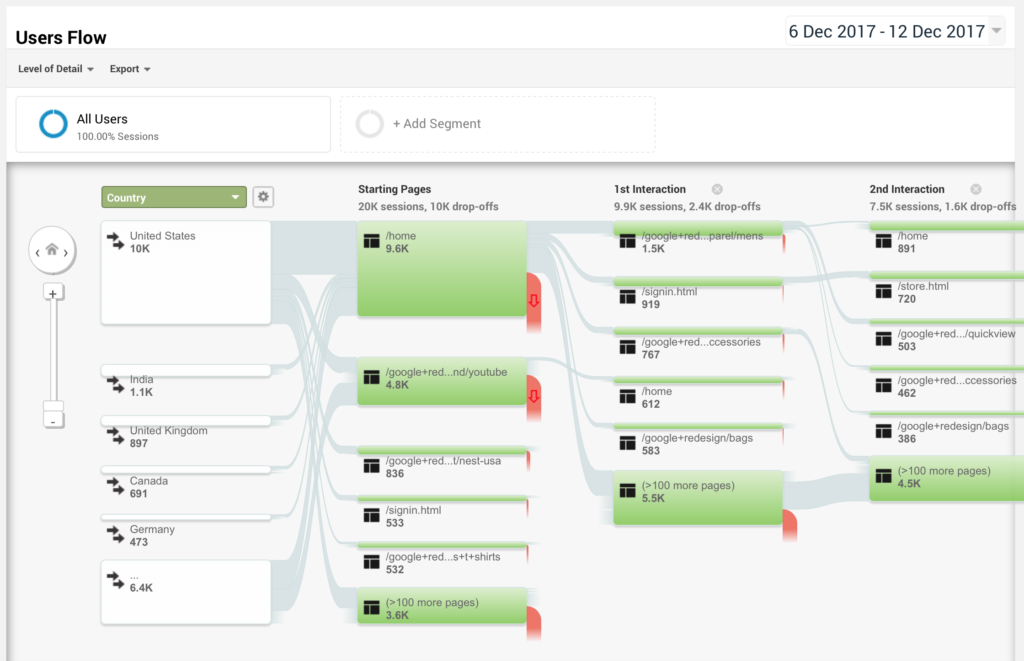This screenshot has width=1024, height=661.
Task: Click the home icon in navigation control
Action: pyautogui.click(x=52, y=250)
